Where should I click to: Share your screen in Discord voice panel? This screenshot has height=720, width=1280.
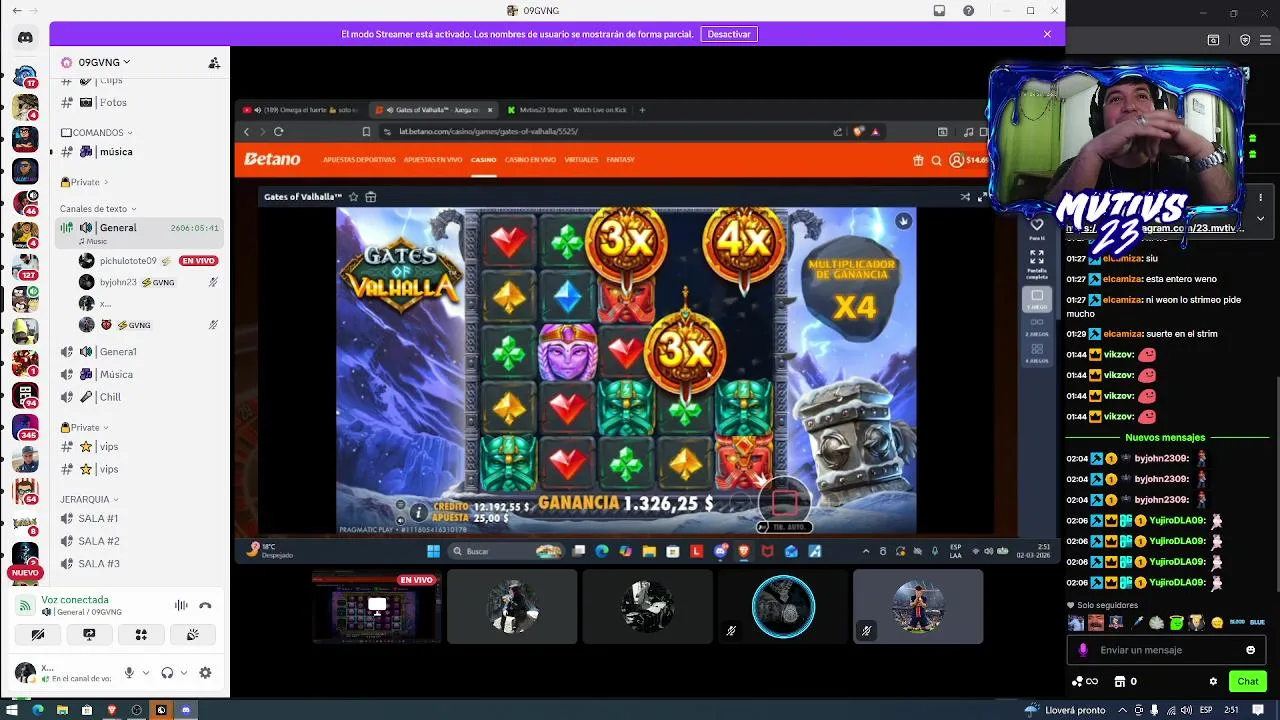89,634
